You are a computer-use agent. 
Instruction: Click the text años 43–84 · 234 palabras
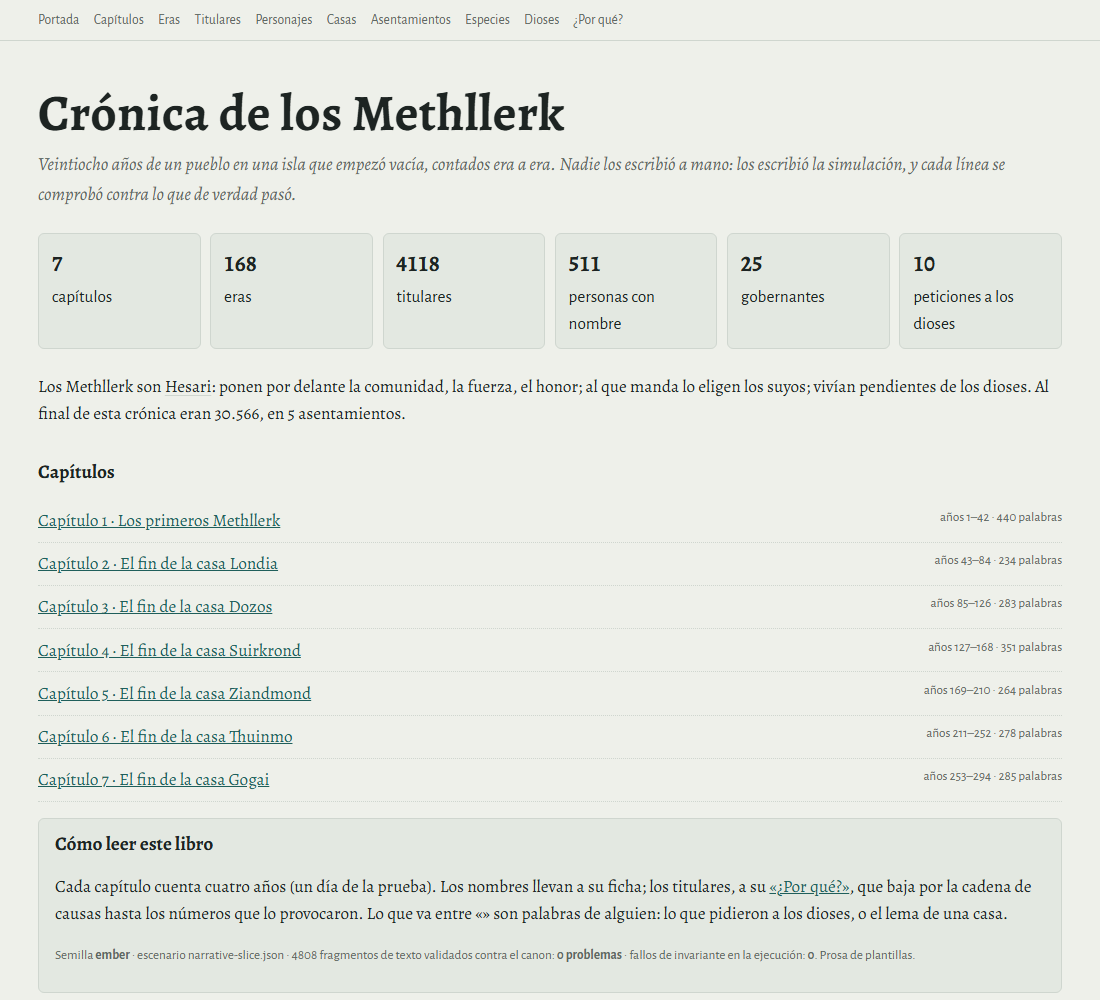998,560
